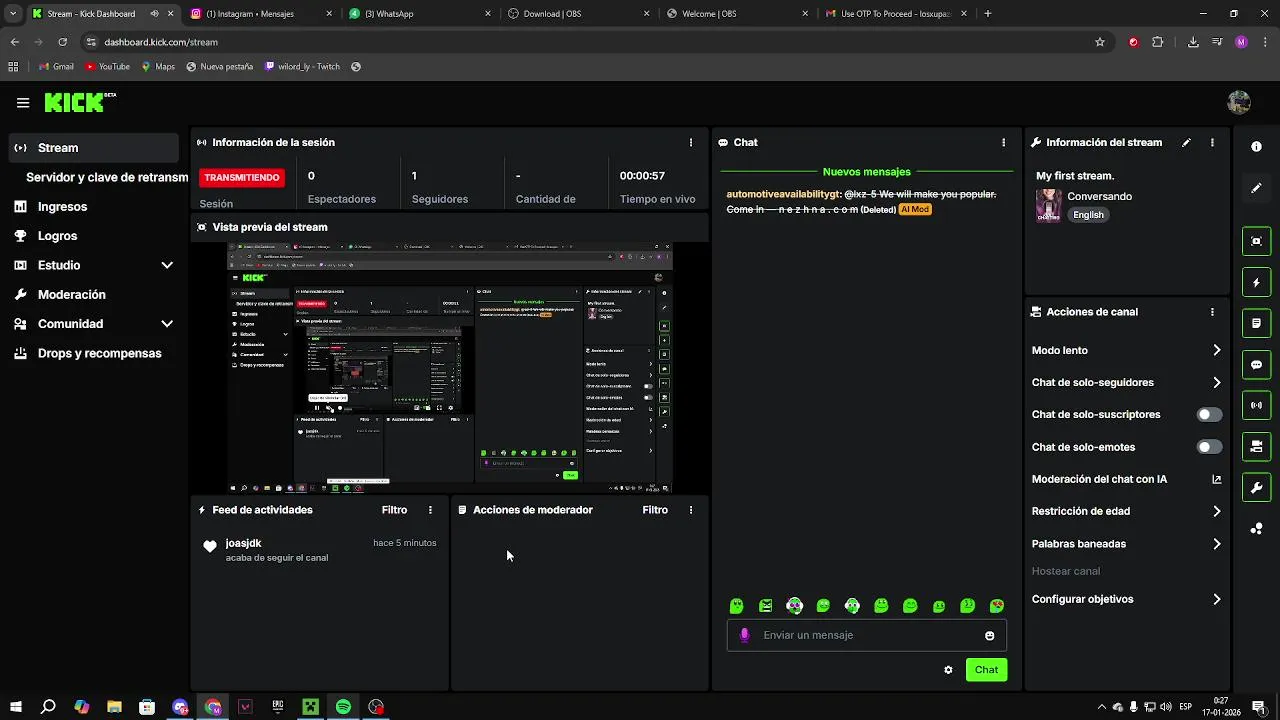
Task: Open the YouTube bookmark
Action: 107,67
